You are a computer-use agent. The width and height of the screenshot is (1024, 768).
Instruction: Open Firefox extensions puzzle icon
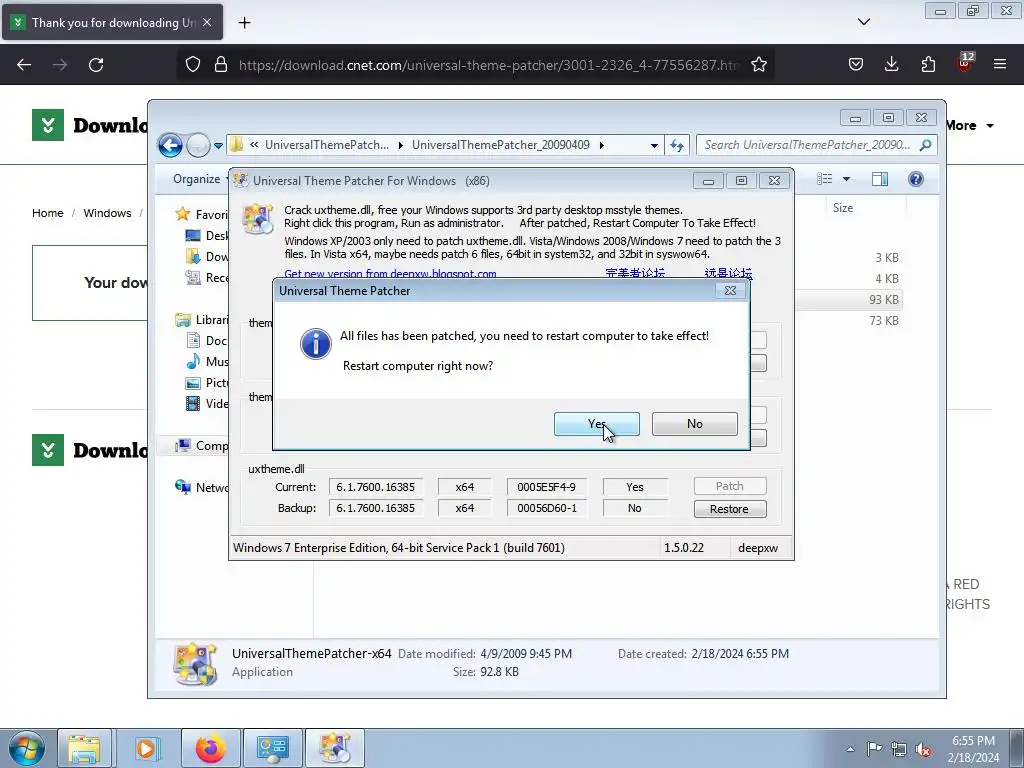[928, 64]
